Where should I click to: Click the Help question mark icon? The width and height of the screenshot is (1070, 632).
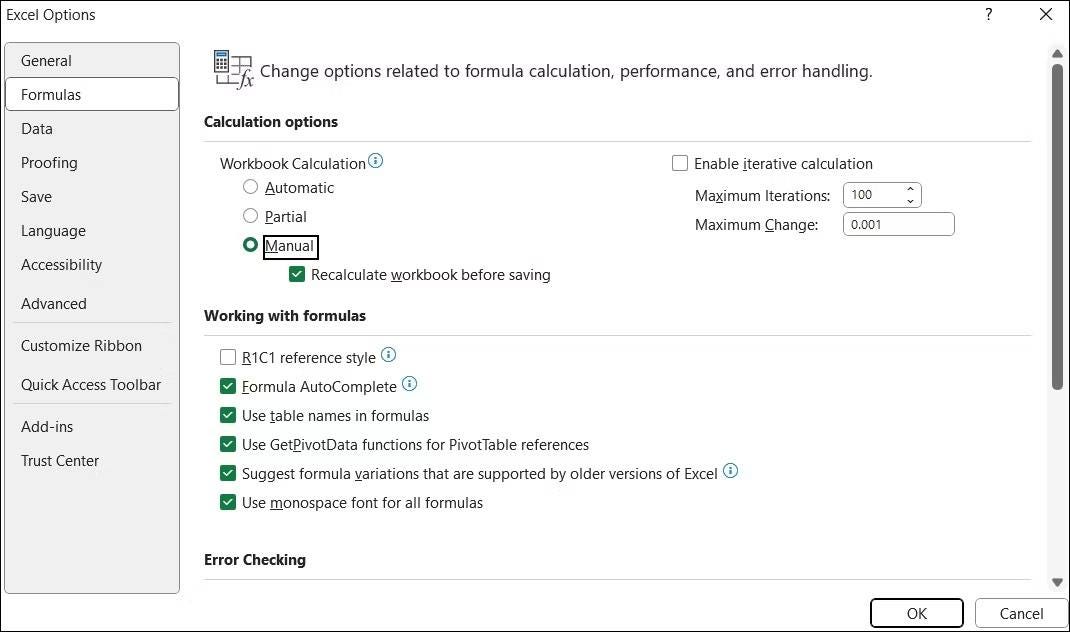tap(988, 14)
